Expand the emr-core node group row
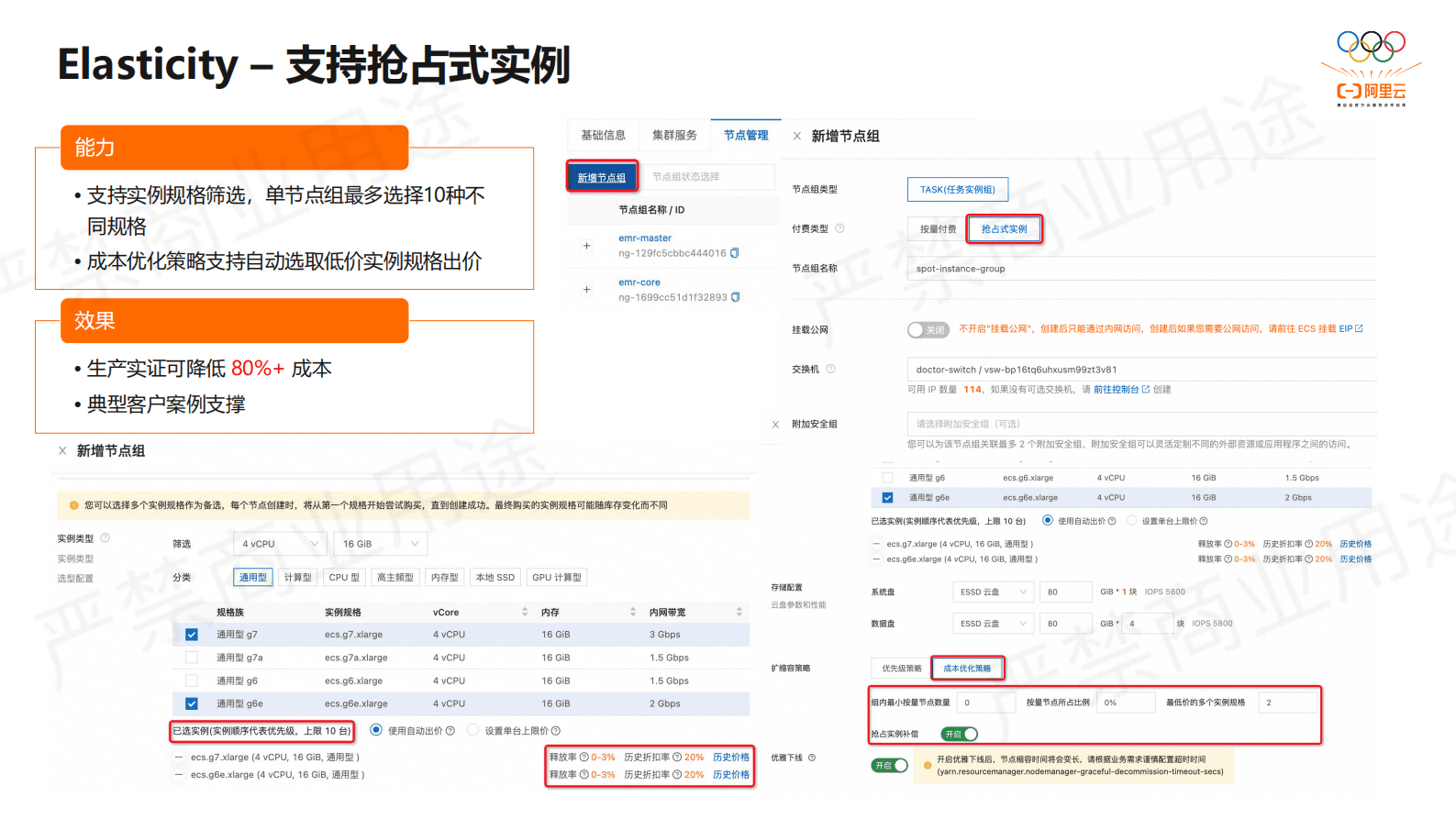The height and width of the screenshot is (819, 1456). point(586,290)
